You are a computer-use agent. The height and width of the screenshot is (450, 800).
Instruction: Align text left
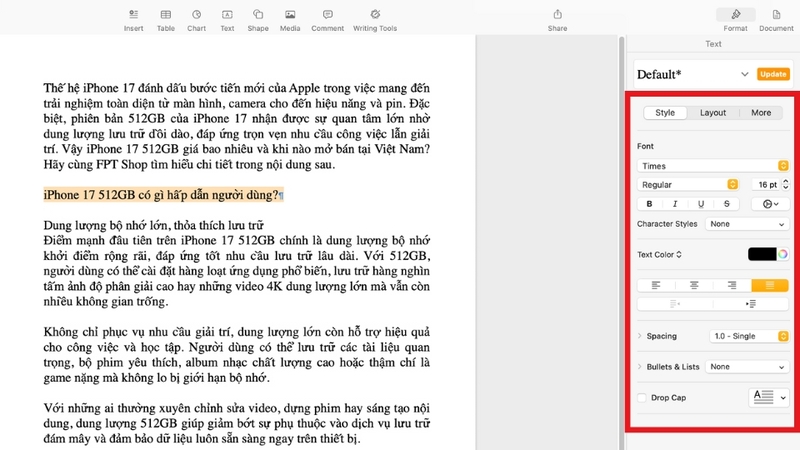click(x=656, y=285)
